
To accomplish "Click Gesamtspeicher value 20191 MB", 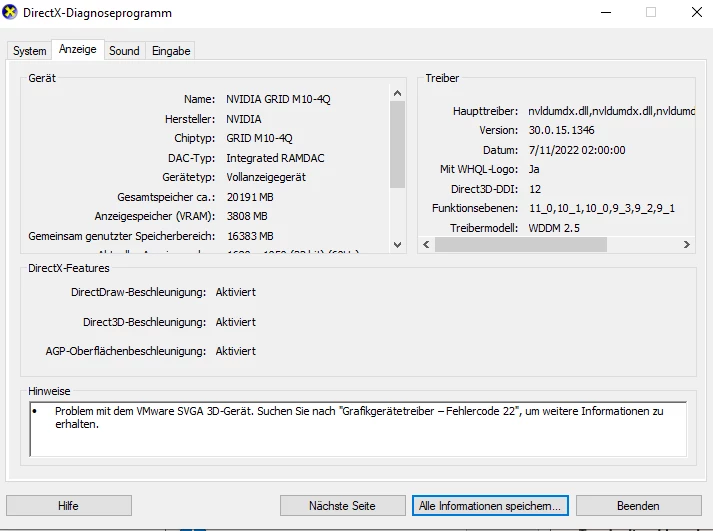I will coord(250,197).
